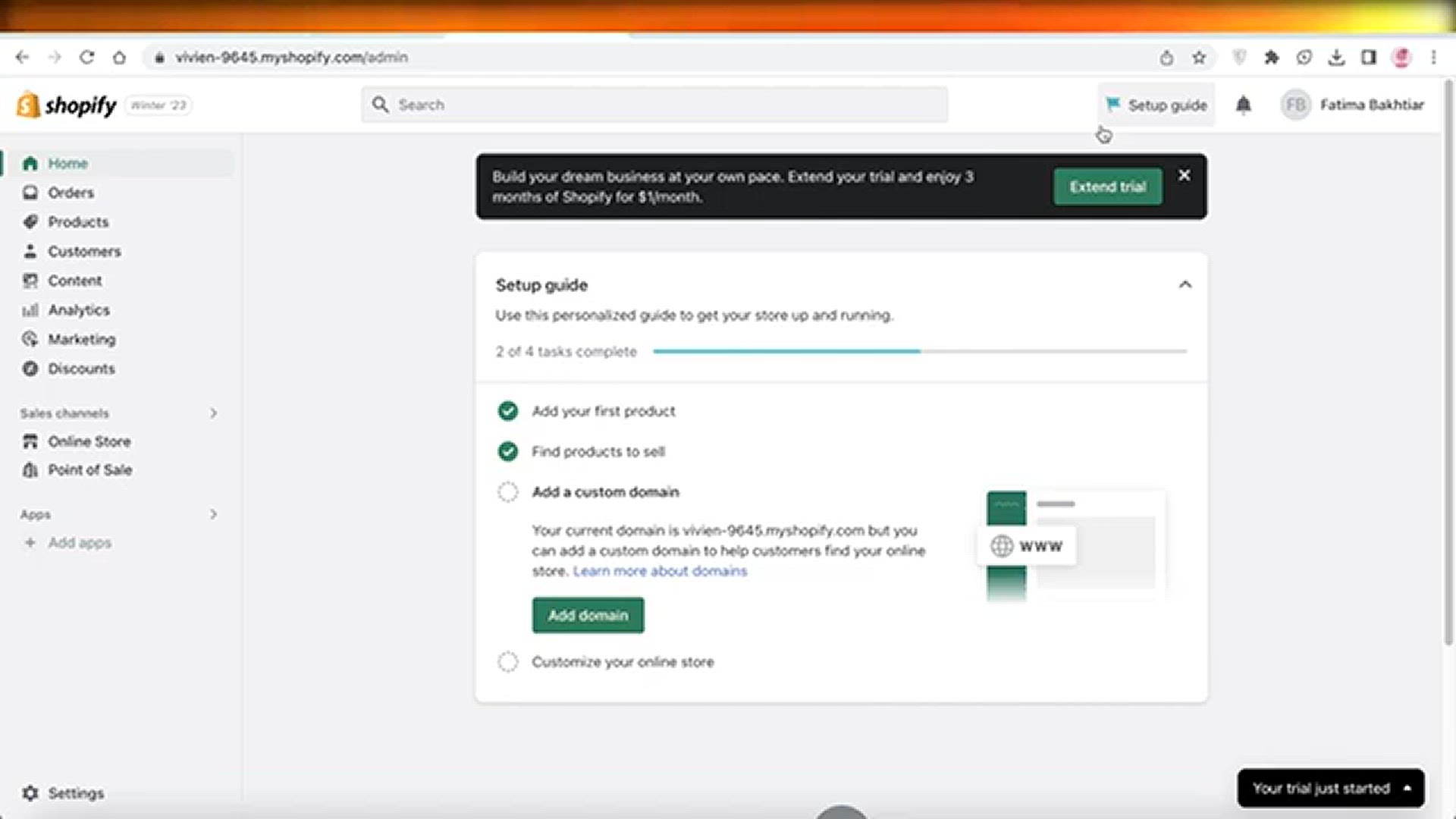Bookmark page with the star icon
Screen dimensions: 1456x819
tap(1199, 57)
